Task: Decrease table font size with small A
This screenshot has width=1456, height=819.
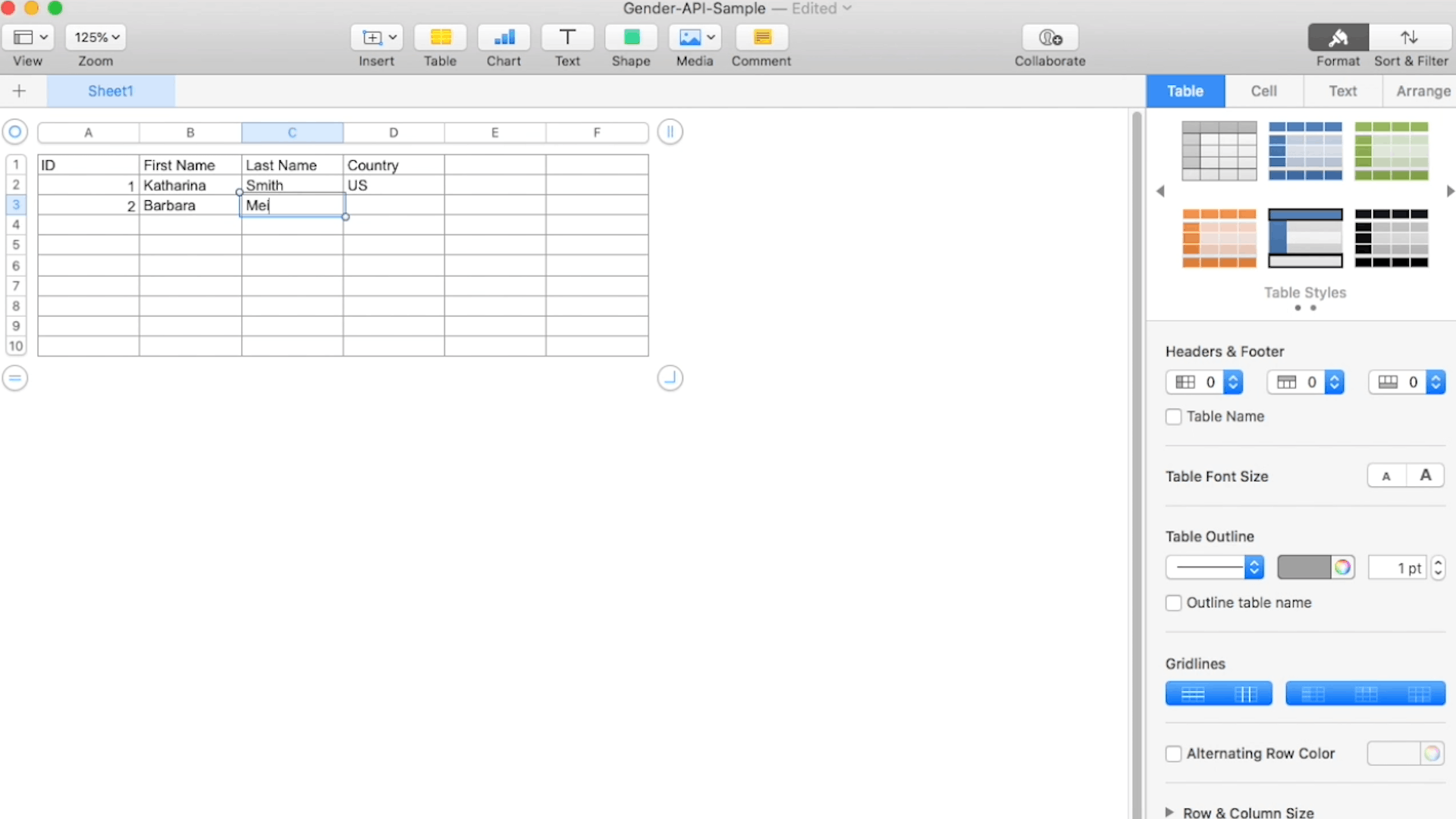Action: point(1386,476)
